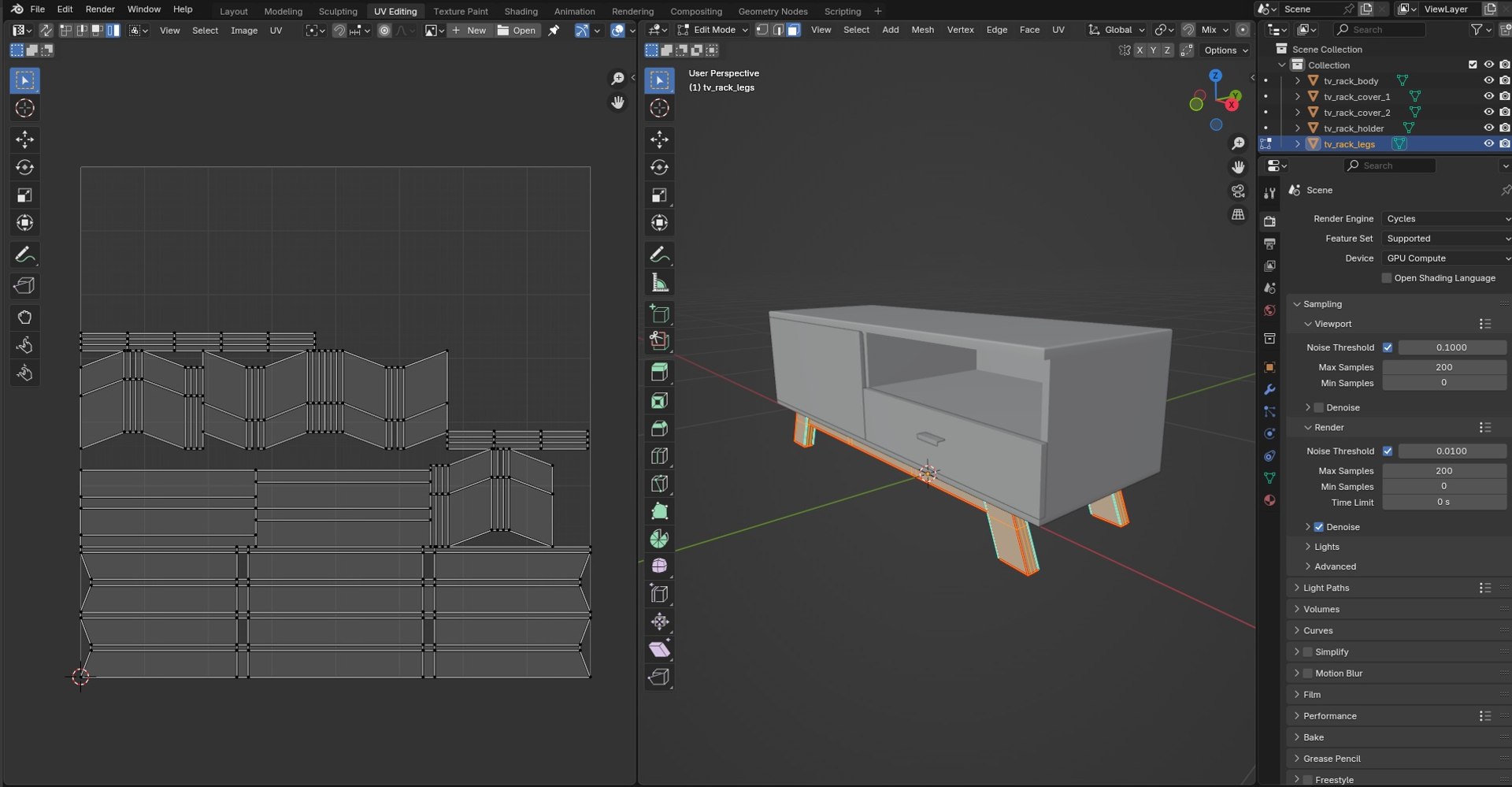Click the Open image button

(x=517, y=30)
